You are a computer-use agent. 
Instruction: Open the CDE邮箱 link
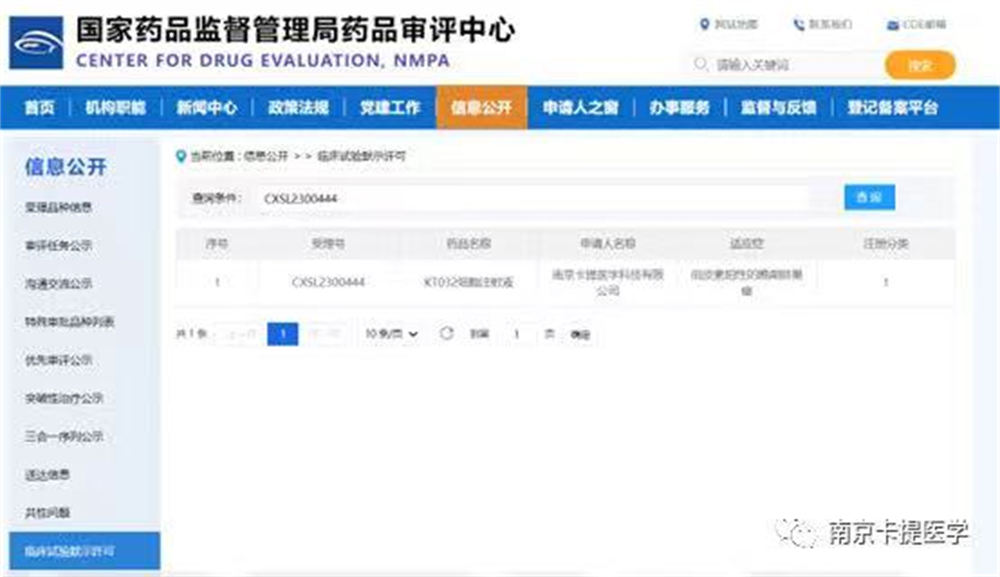[x=924, y=24]
